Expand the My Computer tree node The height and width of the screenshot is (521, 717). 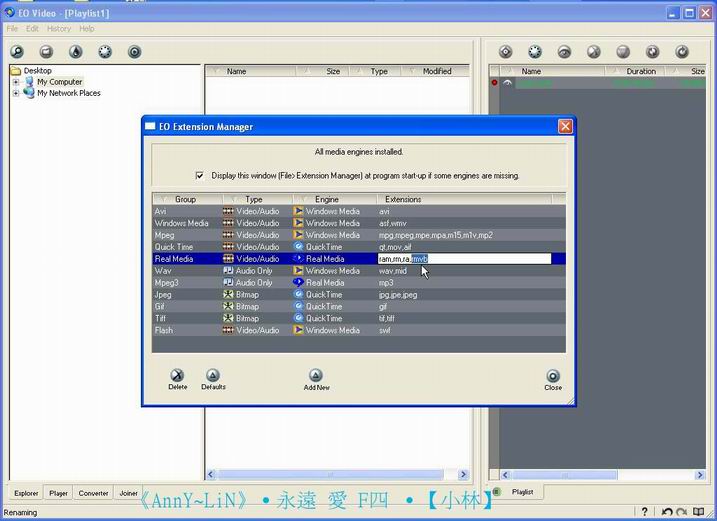tap(16, 82)
